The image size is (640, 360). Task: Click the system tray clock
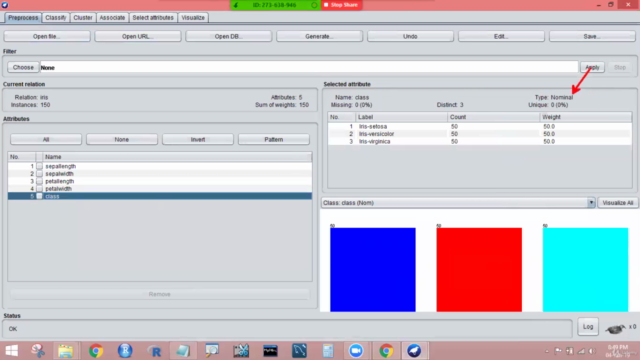coord(618,351)
